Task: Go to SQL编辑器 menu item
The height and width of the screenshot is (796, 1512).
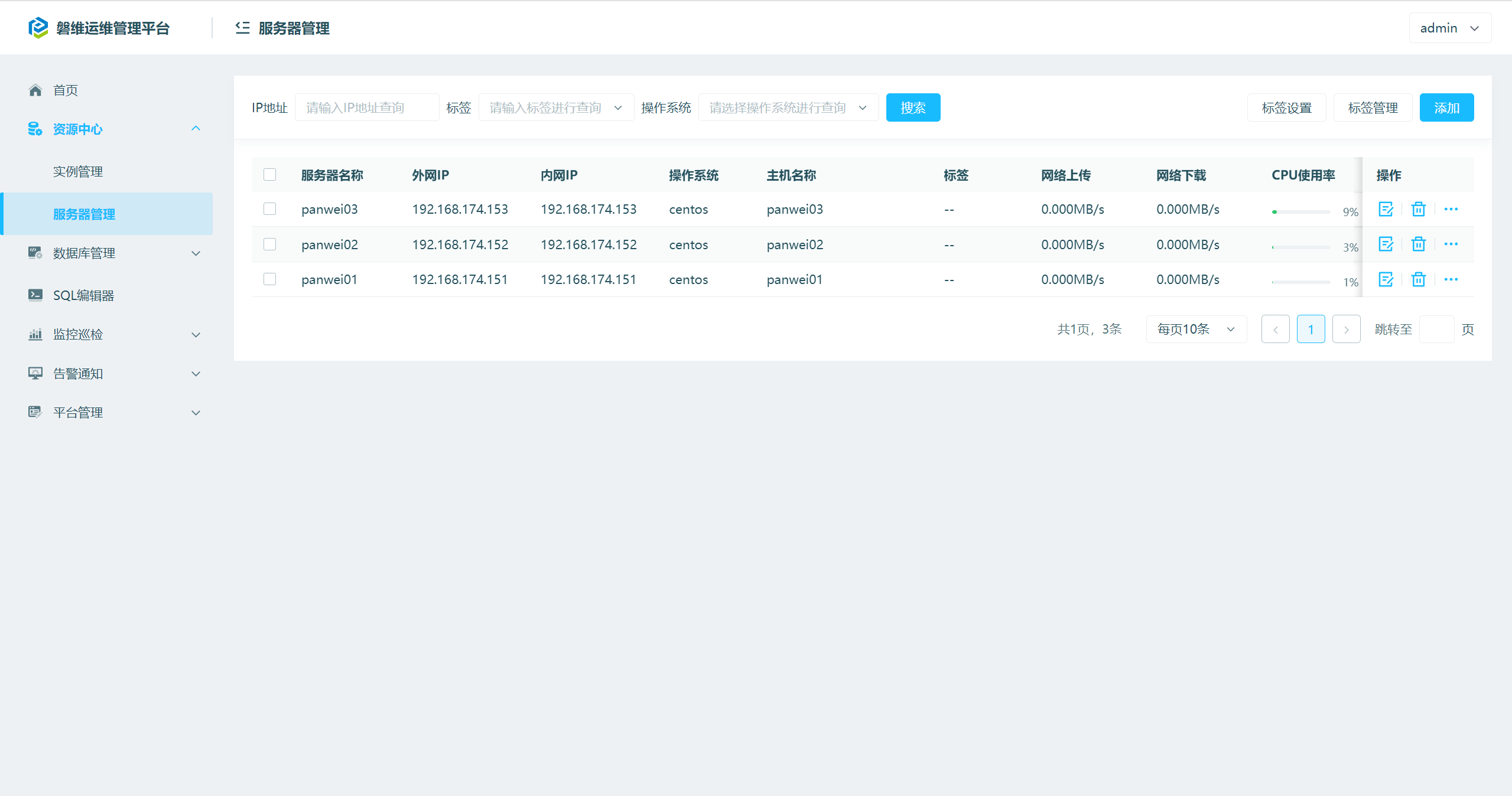Action: click(x=83, y=295)
